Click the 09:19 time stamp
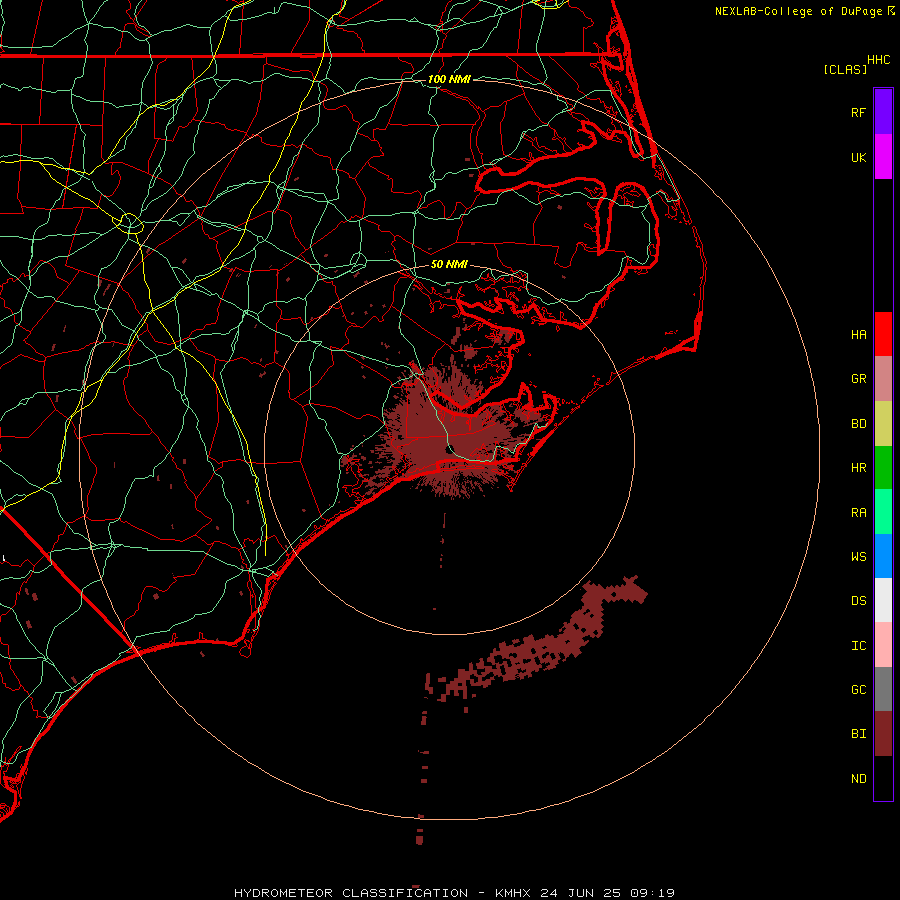The image size is (900, 900). (652, 893)
